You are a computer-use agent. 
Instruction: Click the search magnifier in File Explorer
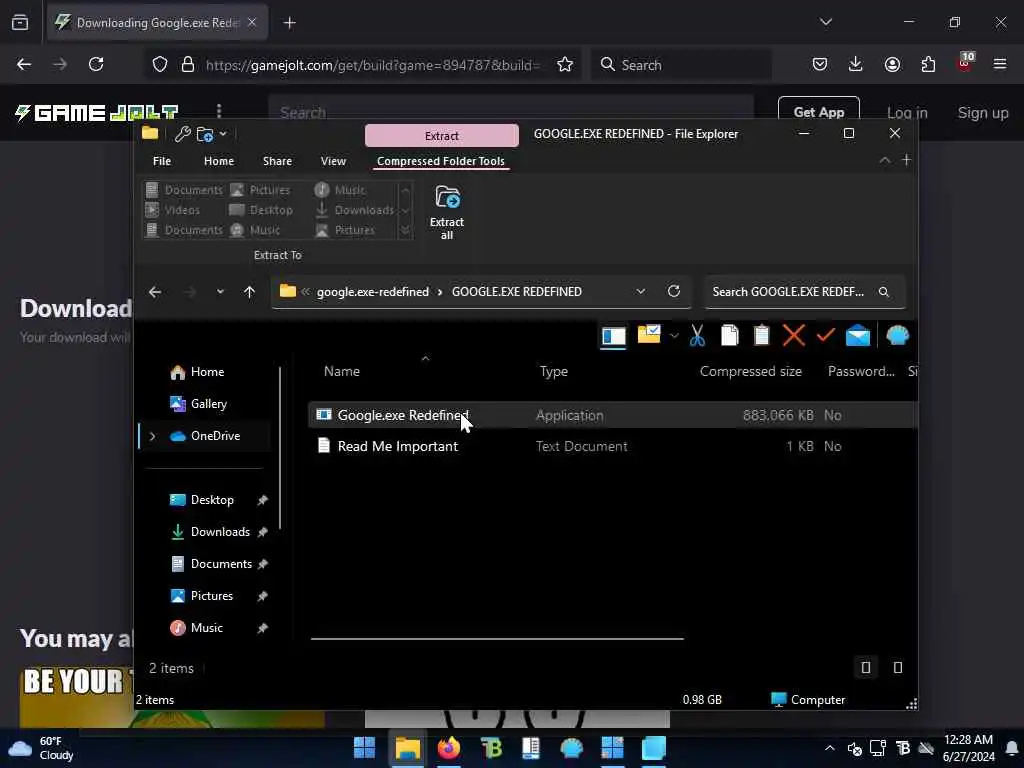(x=884, y=292)
